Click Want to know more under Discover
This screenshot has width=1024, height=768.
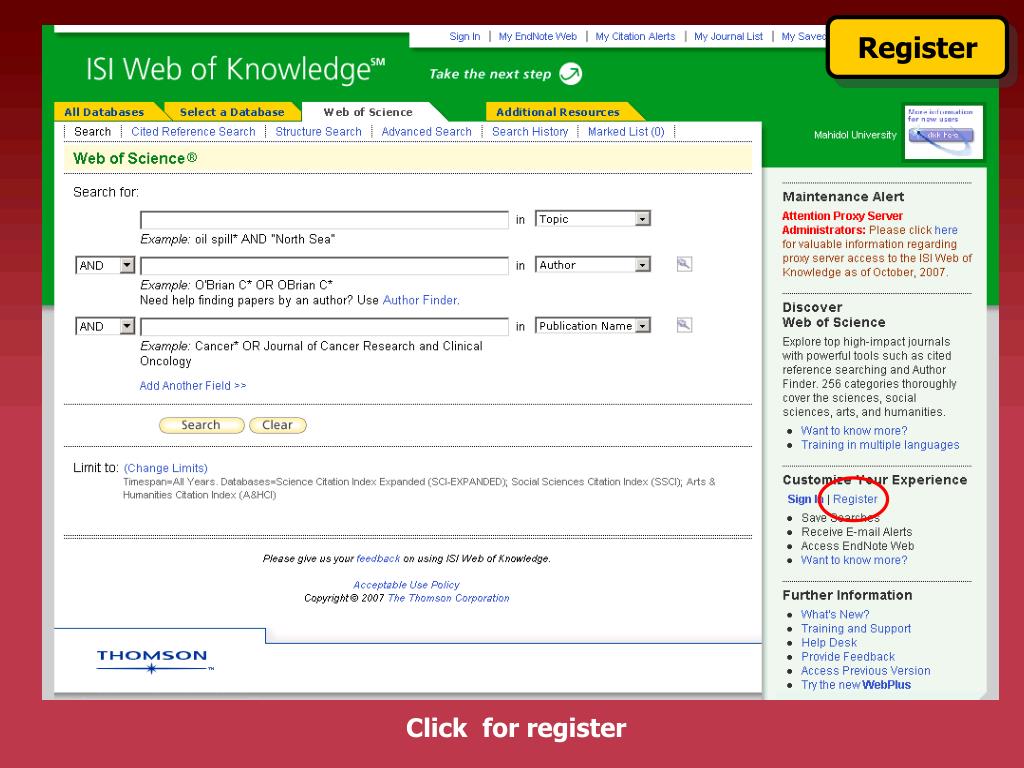tap(854, 430)
